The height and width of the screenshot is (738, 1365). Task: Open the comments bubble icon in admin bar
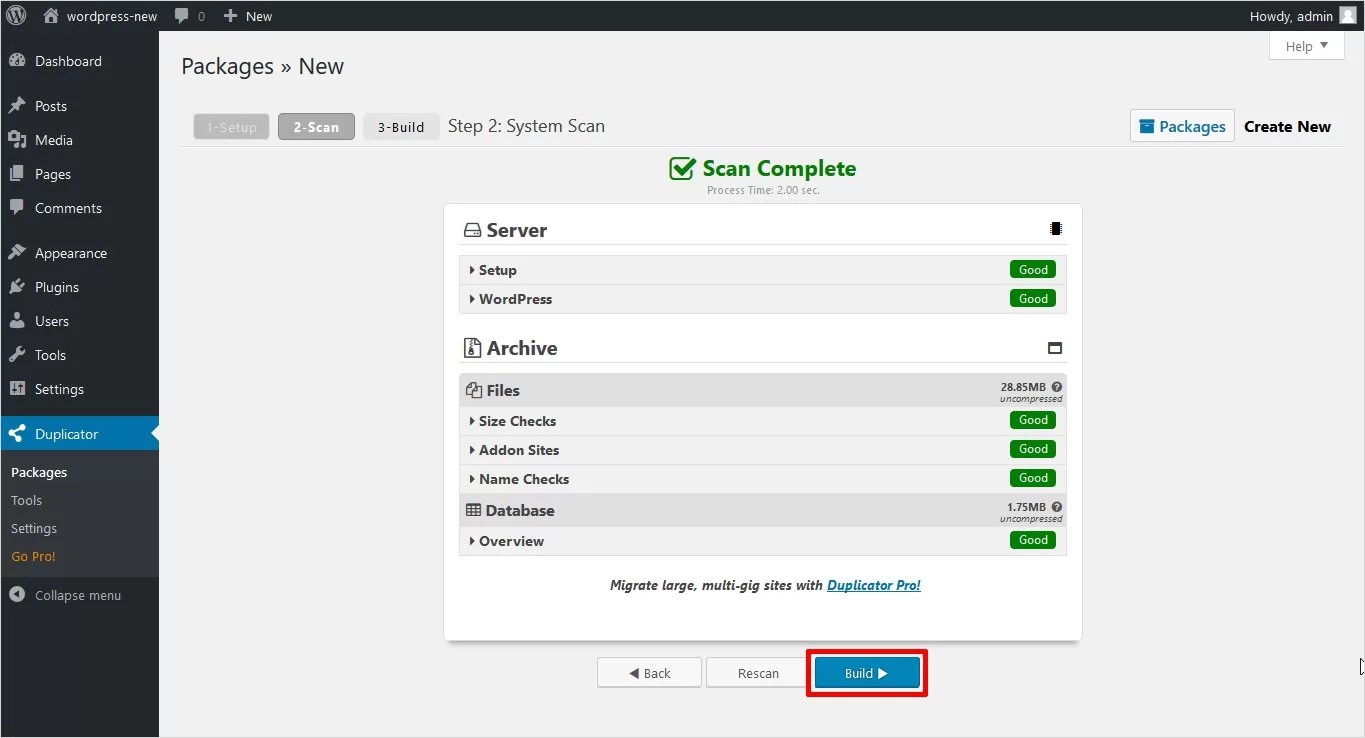coord(181,15)
